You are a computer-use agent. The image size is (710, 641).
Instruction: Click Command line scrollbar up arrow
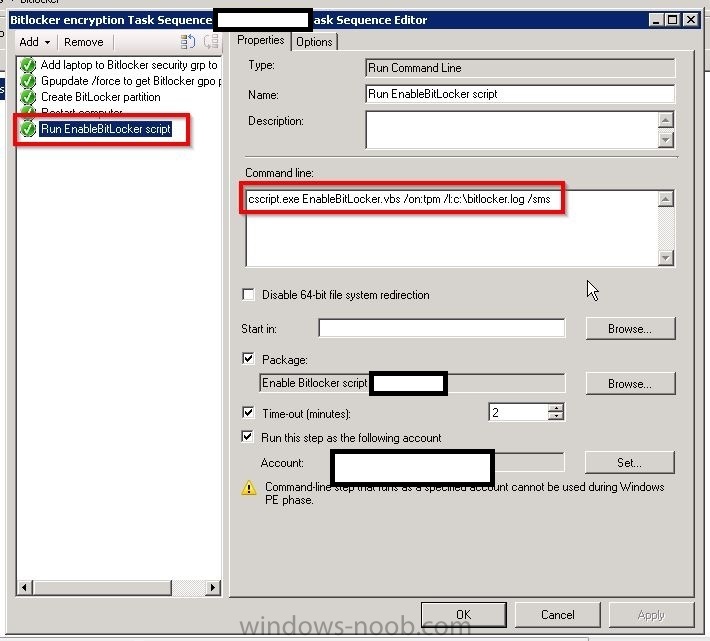[666, 199]
